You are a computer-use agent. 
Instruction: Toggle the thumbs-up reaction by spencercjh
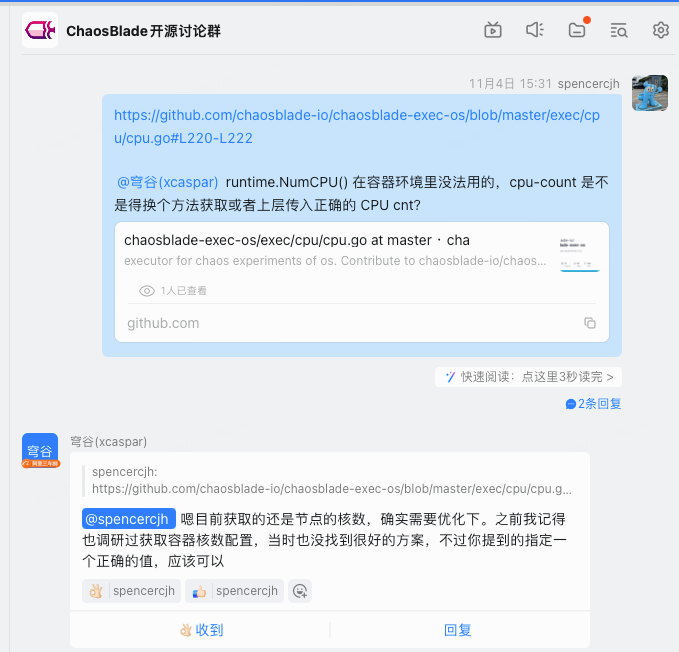coord(235,591)
